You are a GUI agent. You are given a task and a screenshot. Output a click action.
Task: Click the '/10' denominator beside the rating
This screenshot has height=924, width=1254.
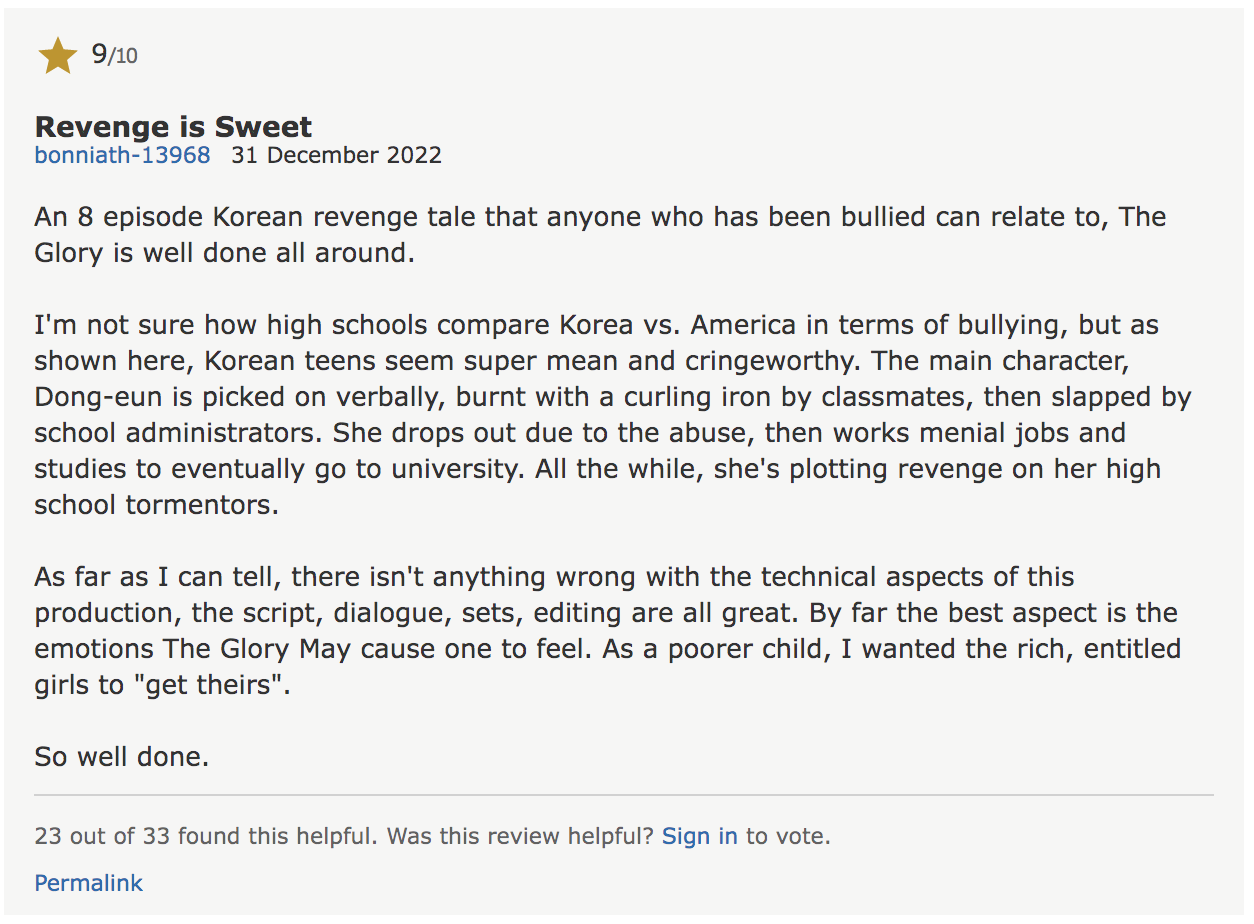(123, 57)
